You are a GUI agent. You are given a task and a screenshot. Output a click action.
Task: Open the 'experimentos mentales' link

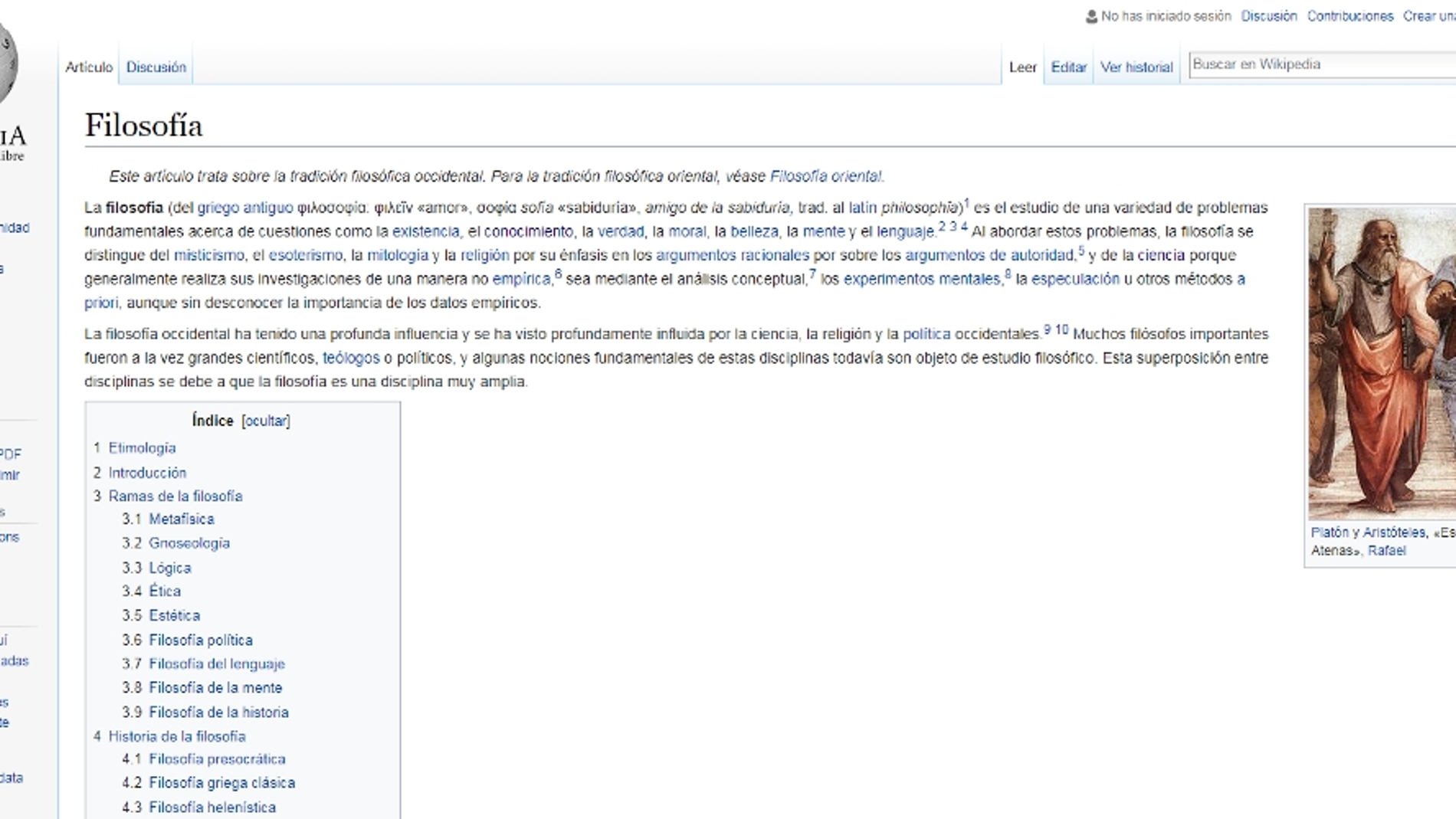[922, 279]
